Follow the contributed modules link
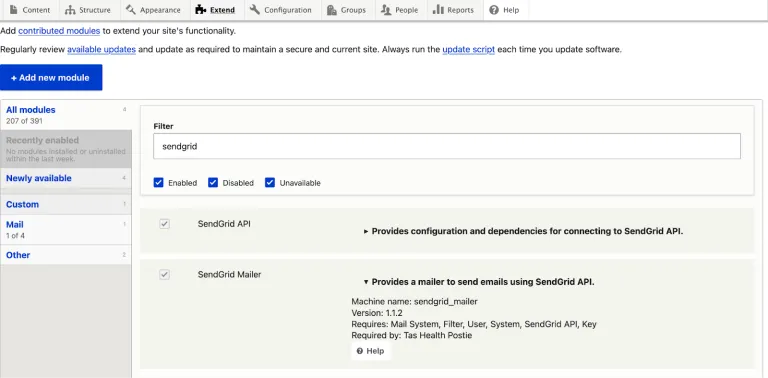This screenshot has height=378, width=768. 59,31
